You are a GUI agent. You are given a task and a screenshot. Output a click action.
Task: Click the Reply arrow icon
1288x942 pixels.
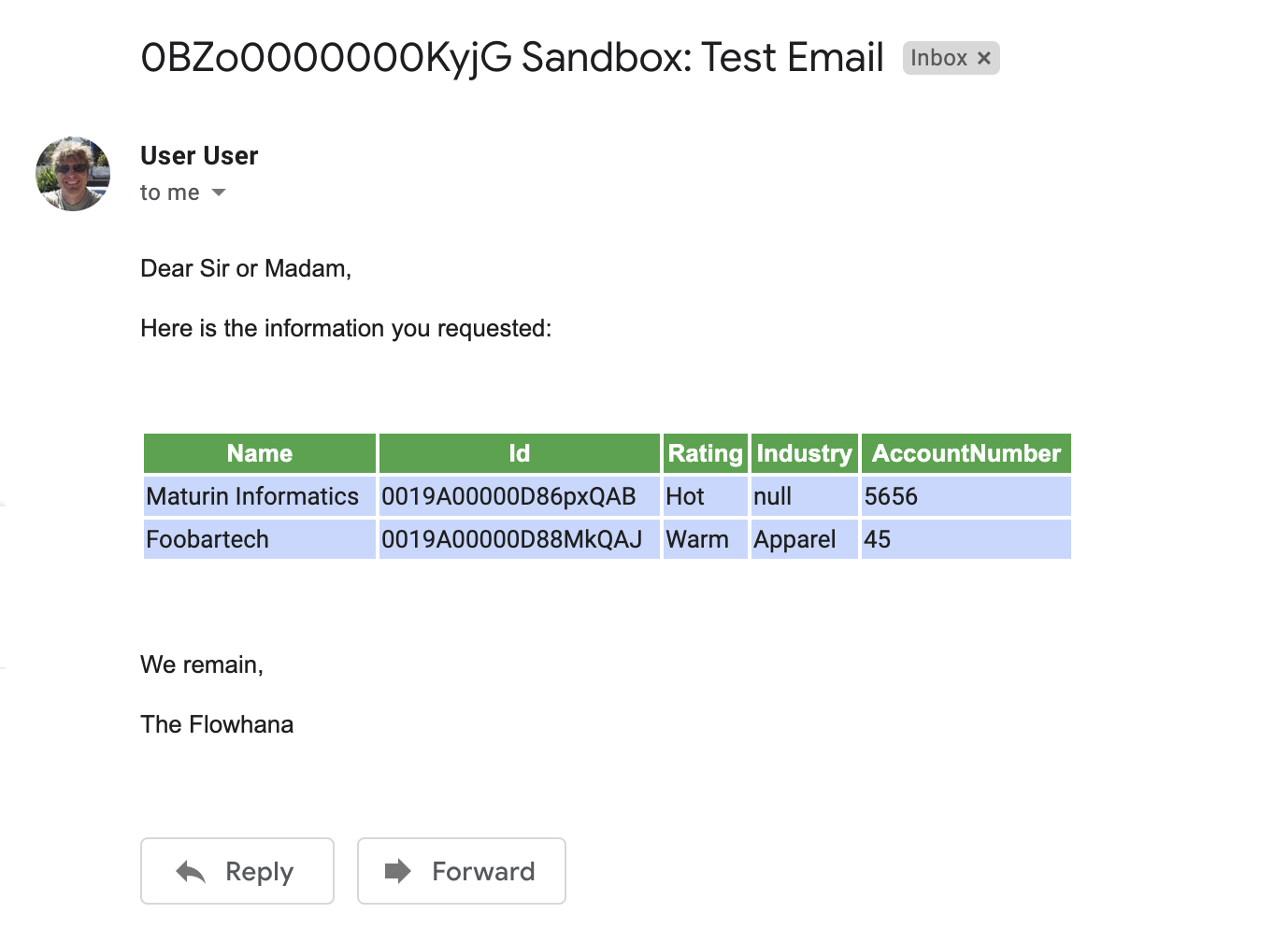click(x=192, y=871)
